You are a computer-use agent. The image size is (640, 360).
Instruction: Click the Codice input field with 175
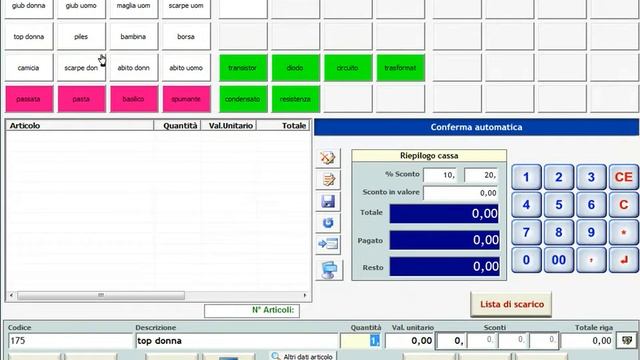click(x=70, y=341)
